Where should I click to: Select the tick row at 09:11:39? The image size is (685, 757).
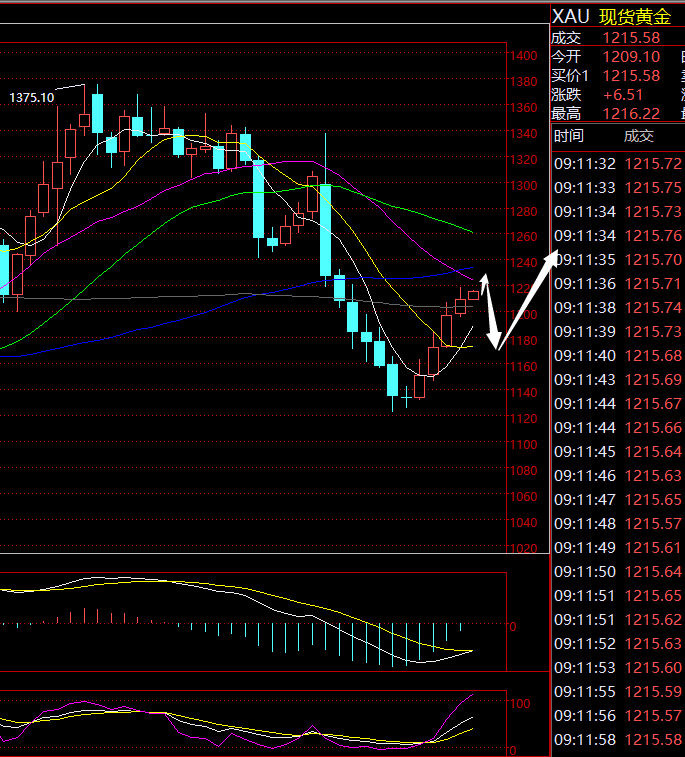618,332
